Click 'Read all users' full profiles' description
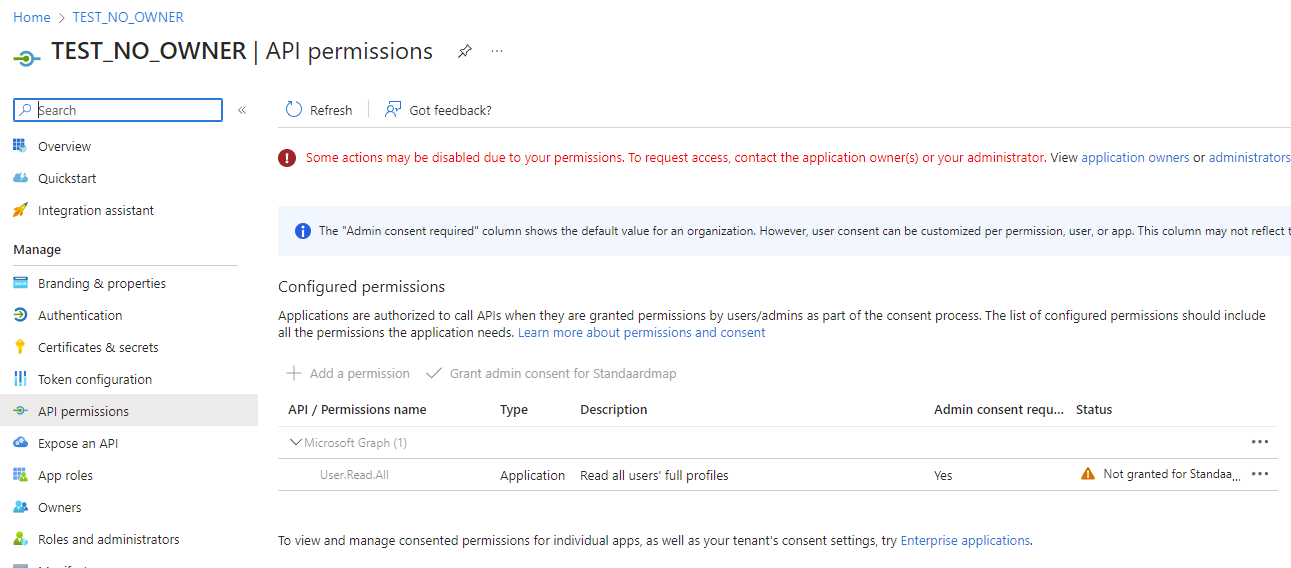This screenshot has width=1291, height=568. (x=654, y=475)
